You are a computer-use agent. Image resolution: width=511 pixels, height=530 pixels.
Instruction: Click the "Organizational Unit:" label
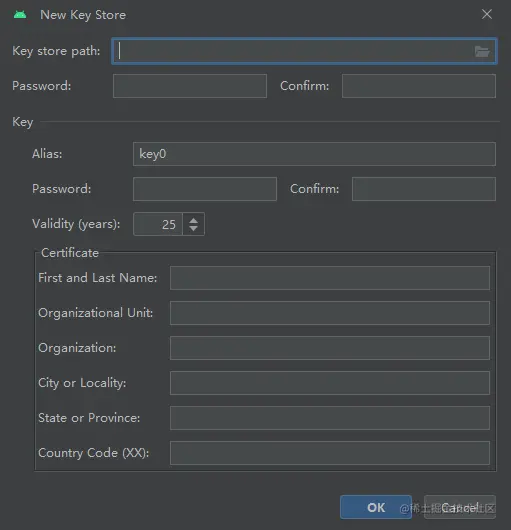[x=96, y=313]
